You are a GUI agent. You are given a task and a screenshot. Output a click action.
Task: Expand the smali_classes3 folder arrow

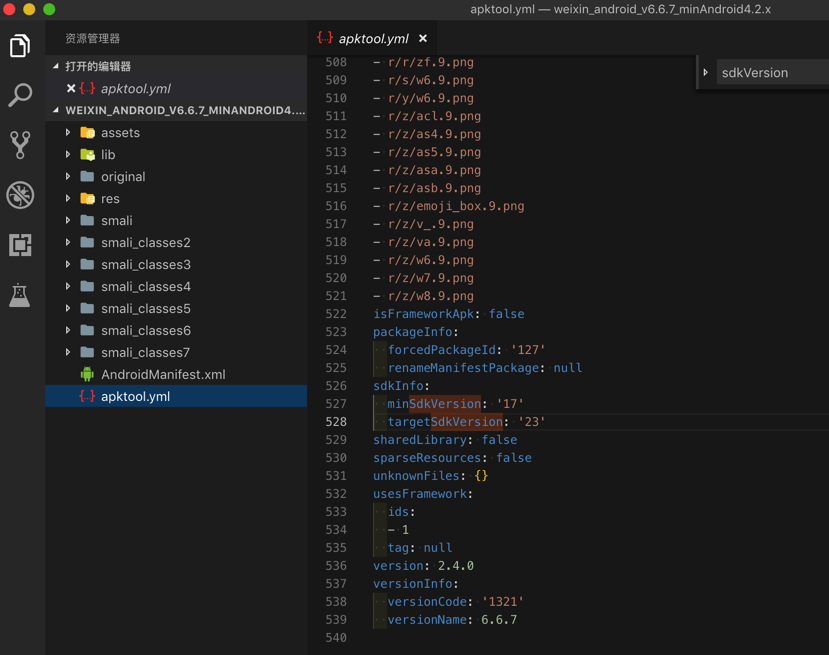pyautogui.click(x=68, y=264)
